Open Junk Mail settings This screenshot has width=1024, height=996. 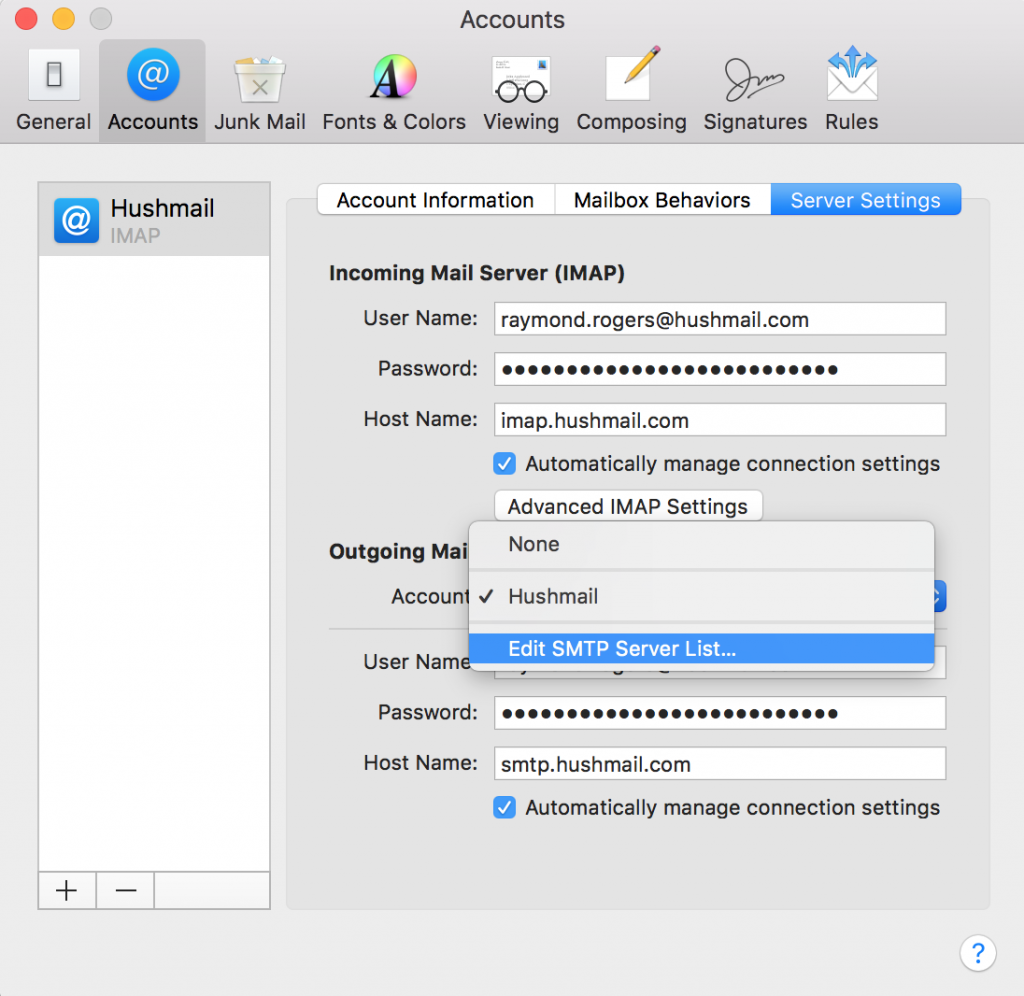[x=260, y=88]
